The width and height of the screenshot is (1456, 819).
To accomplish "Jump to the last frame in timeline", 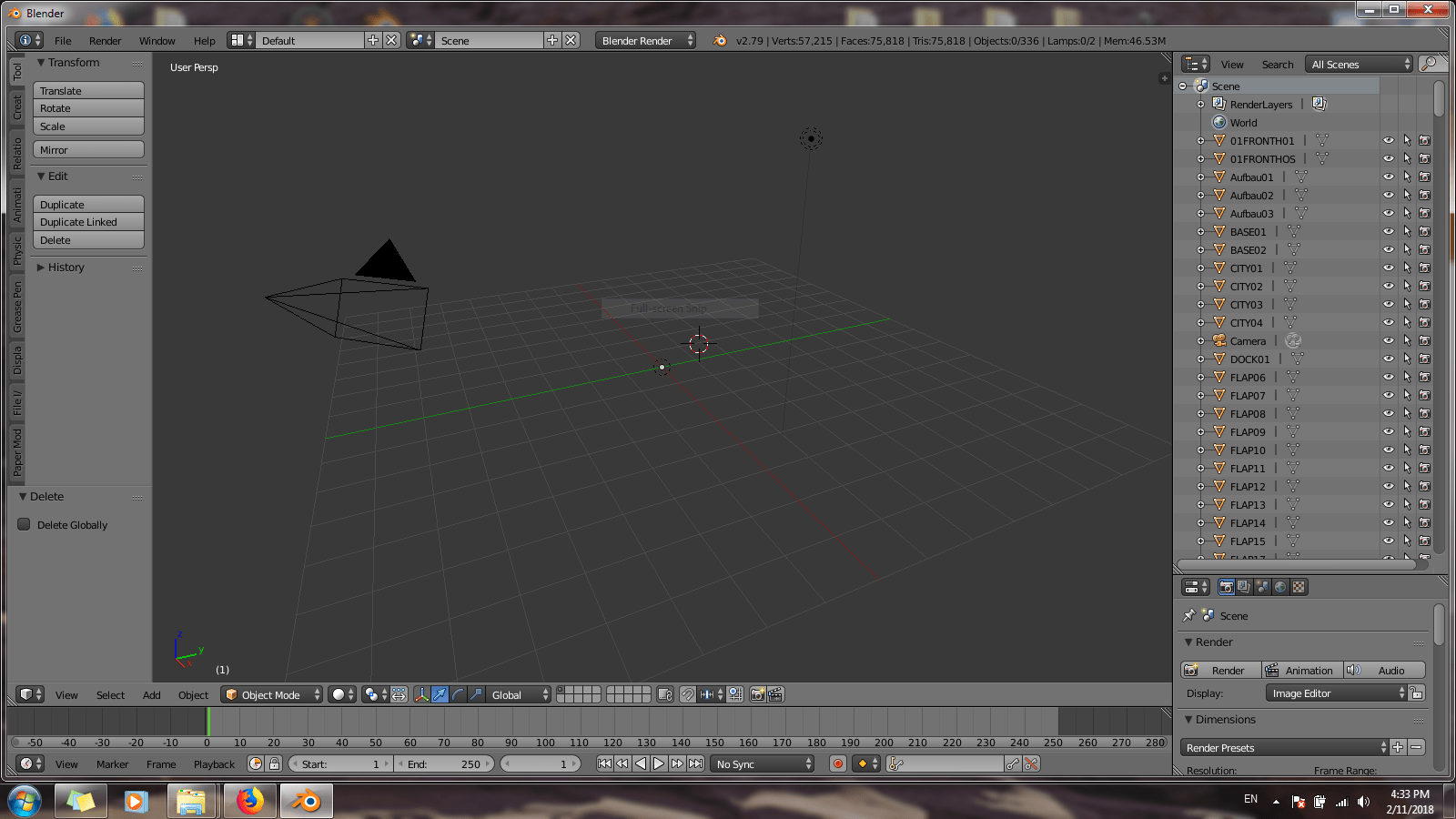I will (x=695, y=764).
